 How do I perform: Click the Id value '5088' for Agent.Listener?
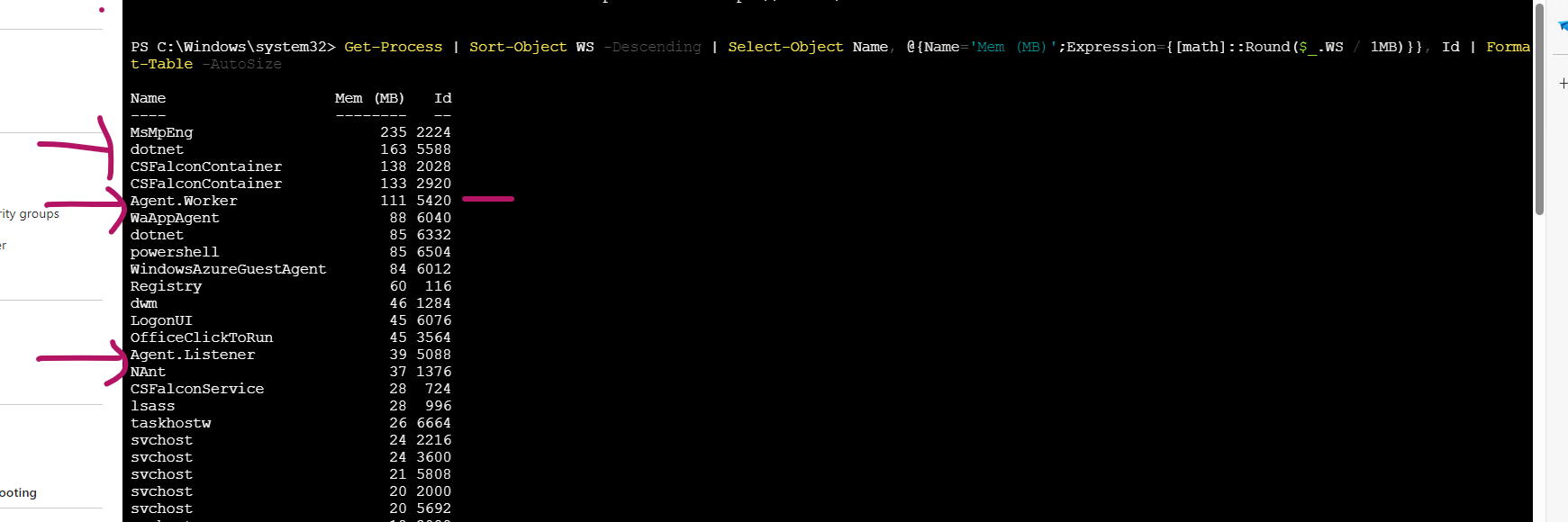point(433,355)
